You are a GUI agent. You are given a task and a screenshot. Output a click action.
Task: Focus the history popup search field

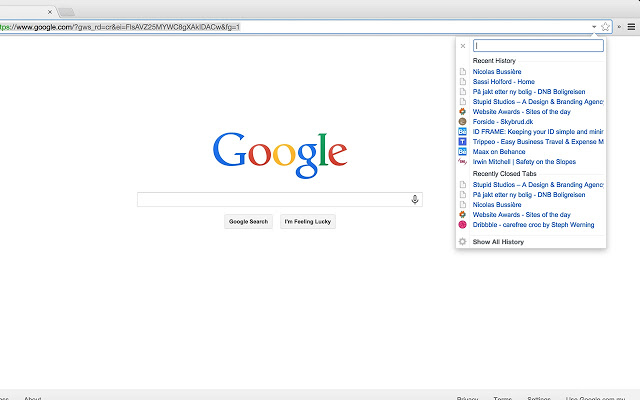(538, 46)
